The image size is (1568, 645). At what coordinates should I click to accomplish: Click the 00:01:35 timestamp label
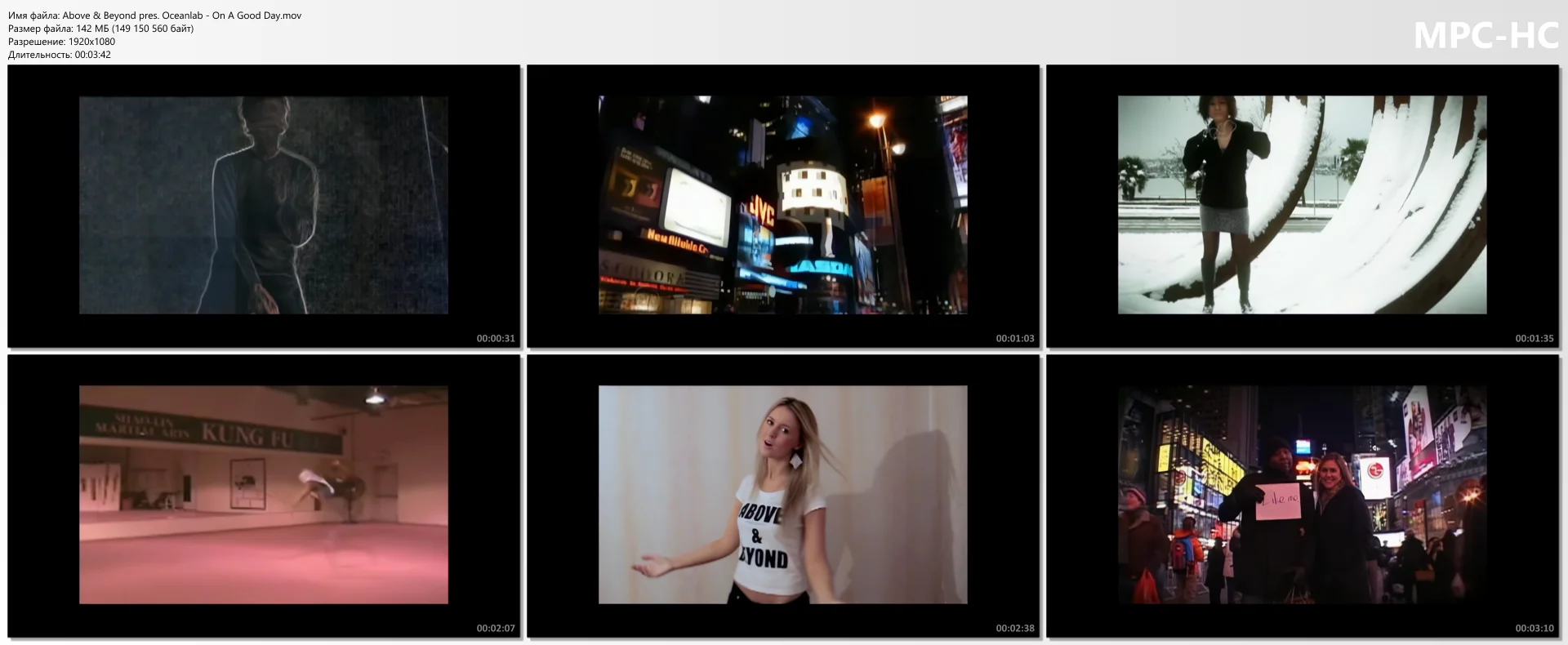point(1535,338)
